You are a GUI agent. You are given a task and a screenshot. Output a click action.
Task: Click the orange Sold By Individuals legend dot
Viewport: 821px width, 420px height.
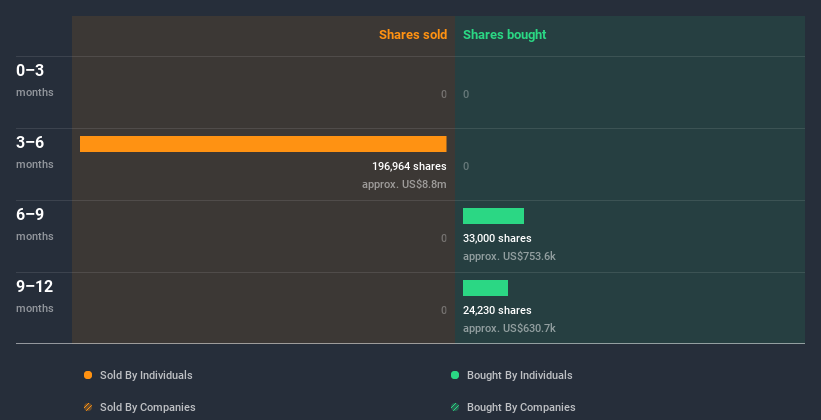(x=88, y=375)
